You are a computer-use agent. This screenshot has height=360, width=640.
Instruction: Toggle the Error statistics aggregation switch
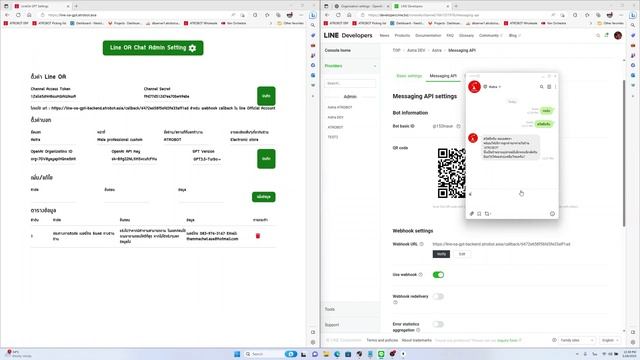point(438,324)
